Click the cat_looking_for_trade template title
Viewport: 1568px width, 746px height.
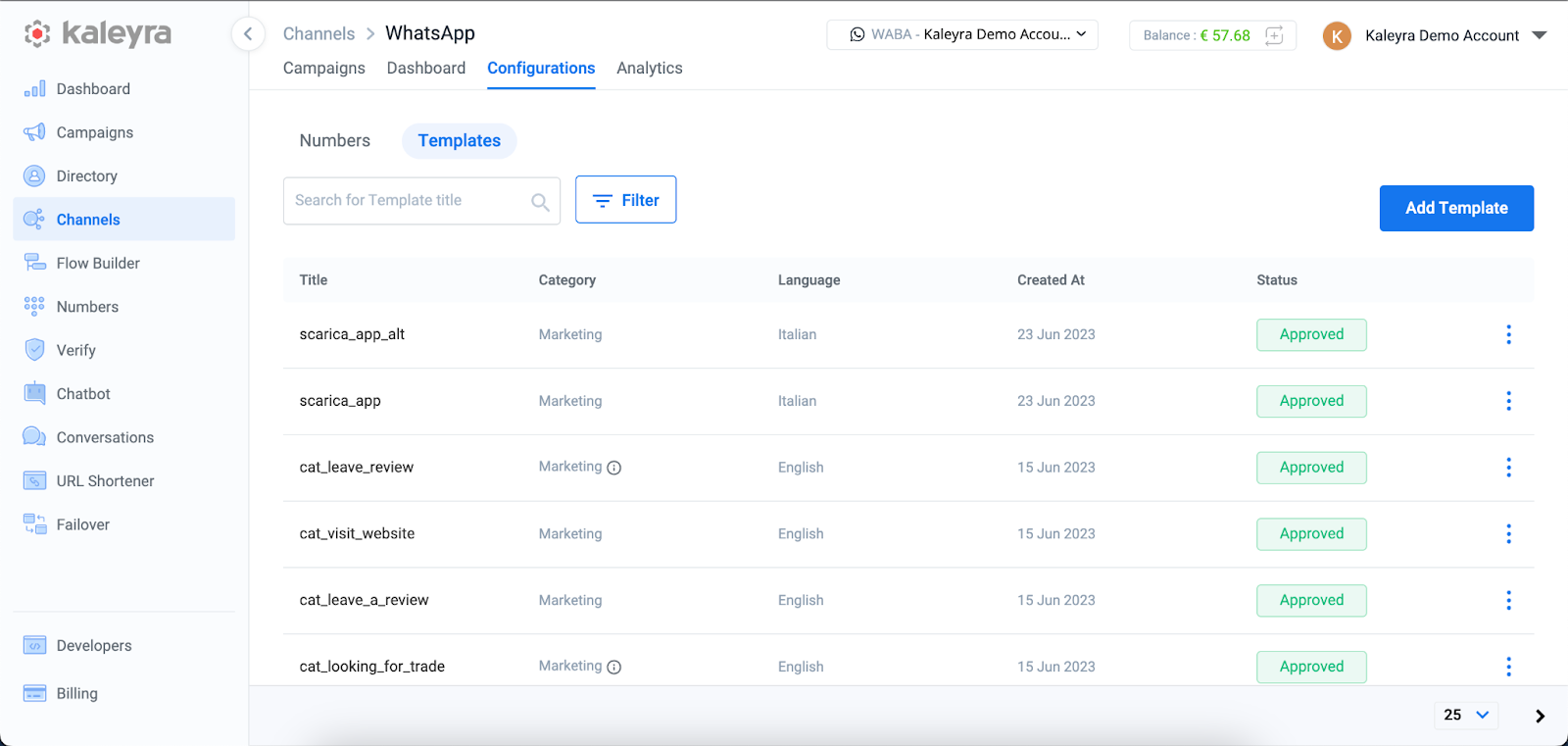click(372, 667)
